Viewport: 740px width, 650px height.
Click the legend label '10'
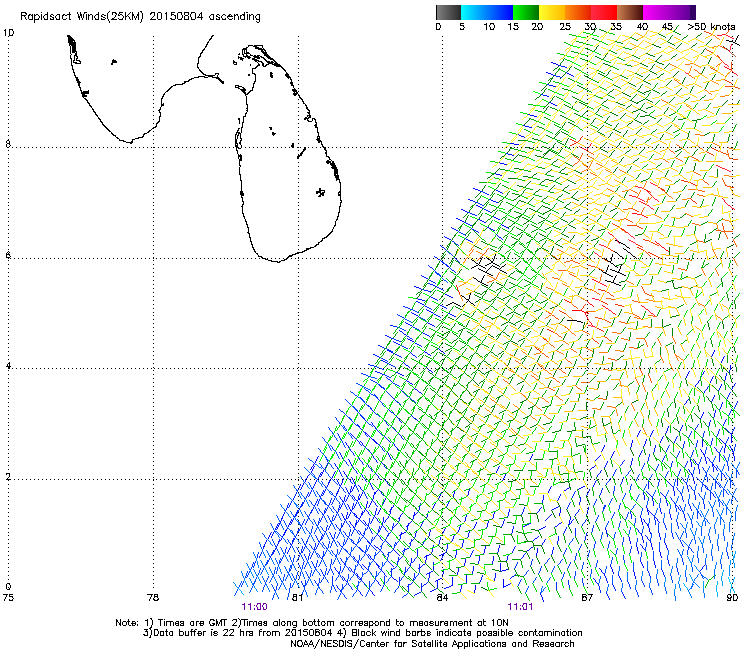coord(489,27)
